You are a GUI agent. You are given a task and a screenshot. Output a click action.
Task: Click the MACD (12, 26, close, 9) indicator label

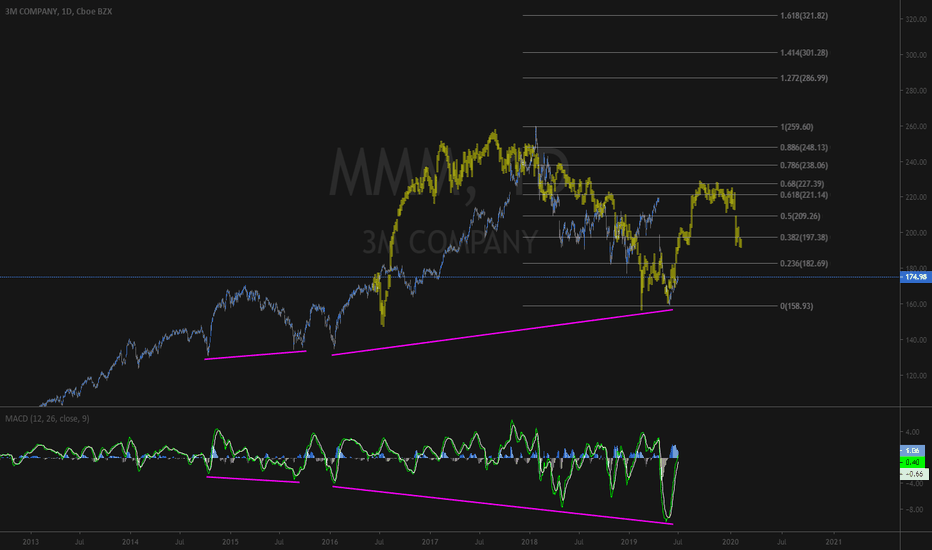pos(48,419)
